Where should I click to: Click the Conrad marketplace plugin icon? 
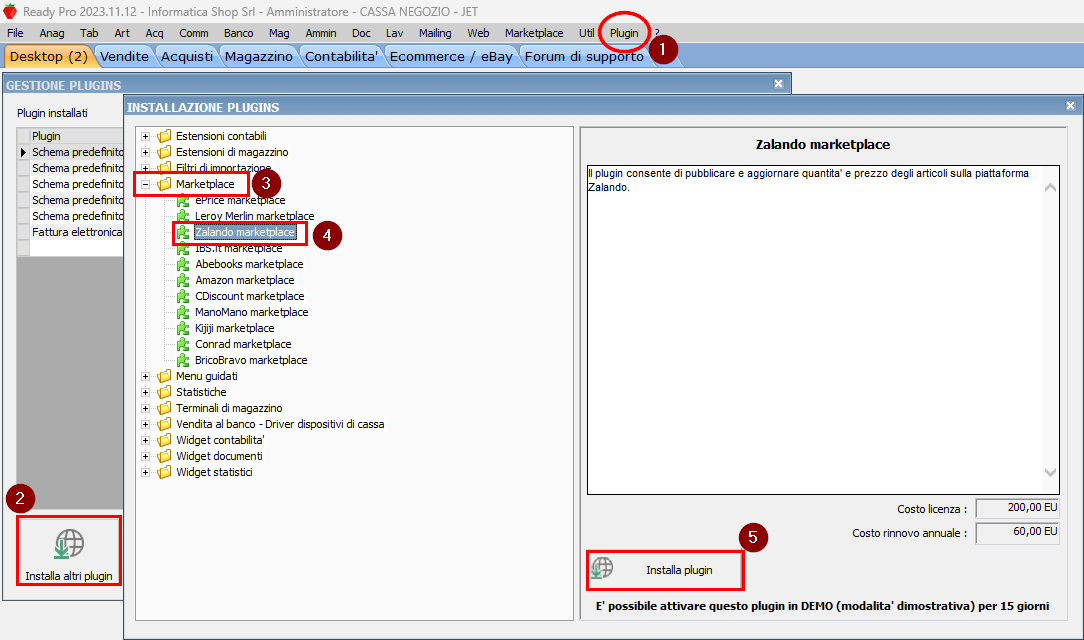coord(183,344)
